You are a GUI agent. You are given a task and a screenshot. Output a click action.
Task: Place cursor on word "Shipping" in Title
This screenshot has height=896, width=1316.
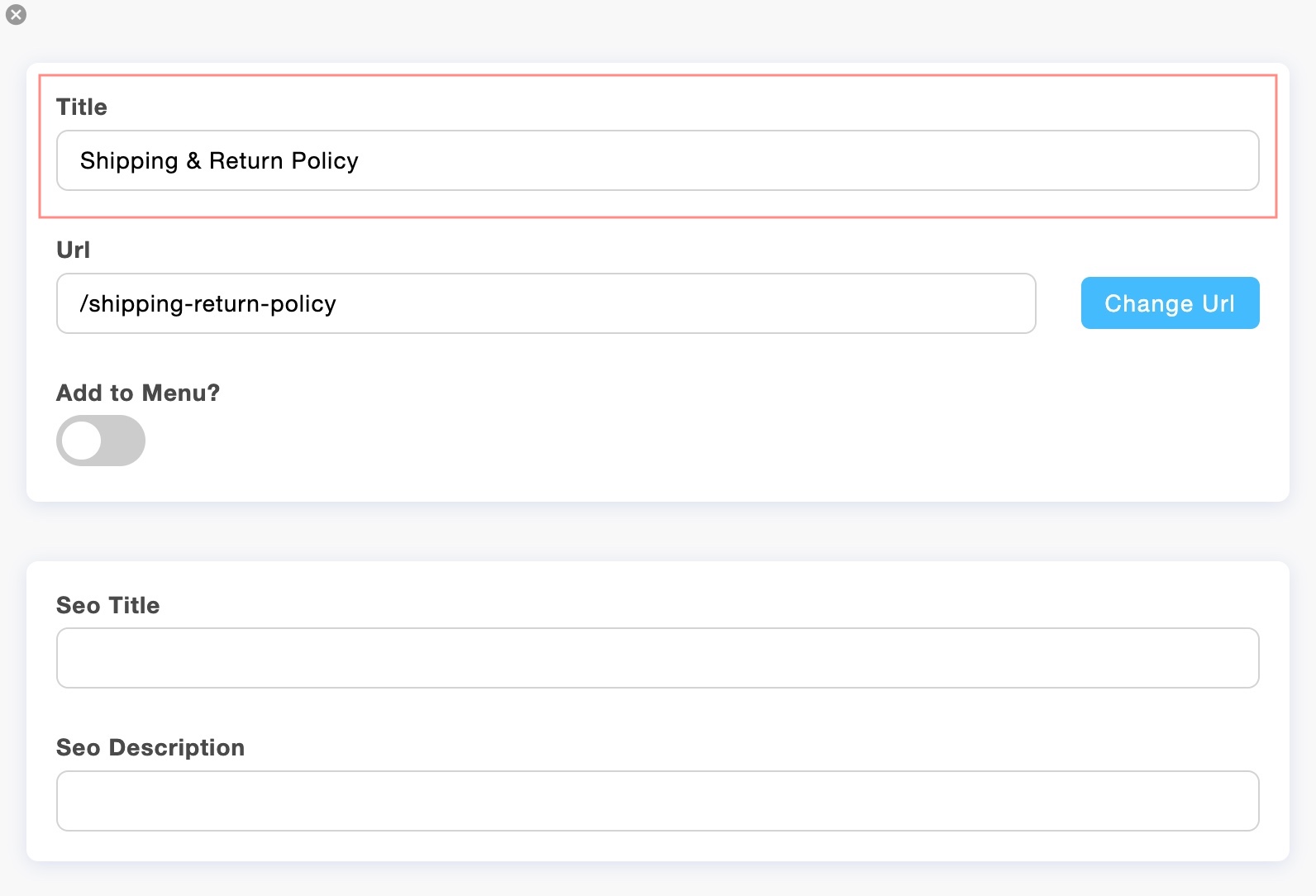[x=129, y=160]
